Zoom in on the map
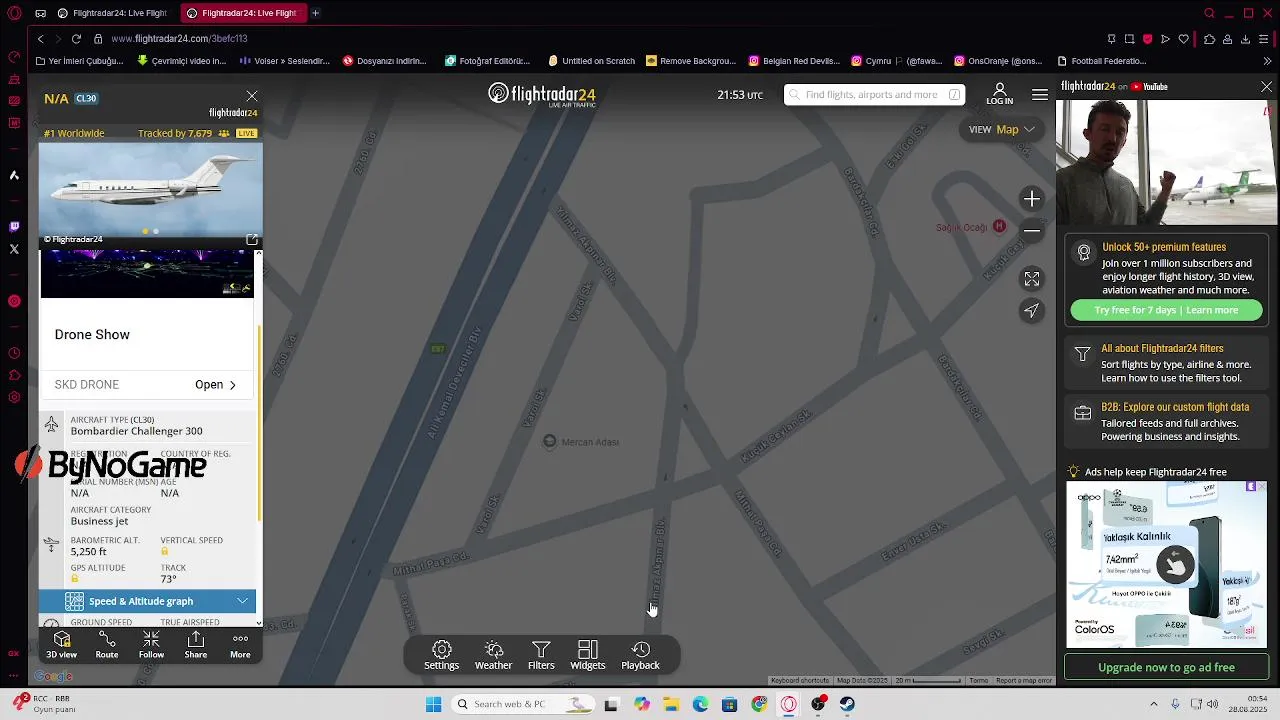Image resolution: width=1280 pixels, height=720 pixels. point(1032,199)
